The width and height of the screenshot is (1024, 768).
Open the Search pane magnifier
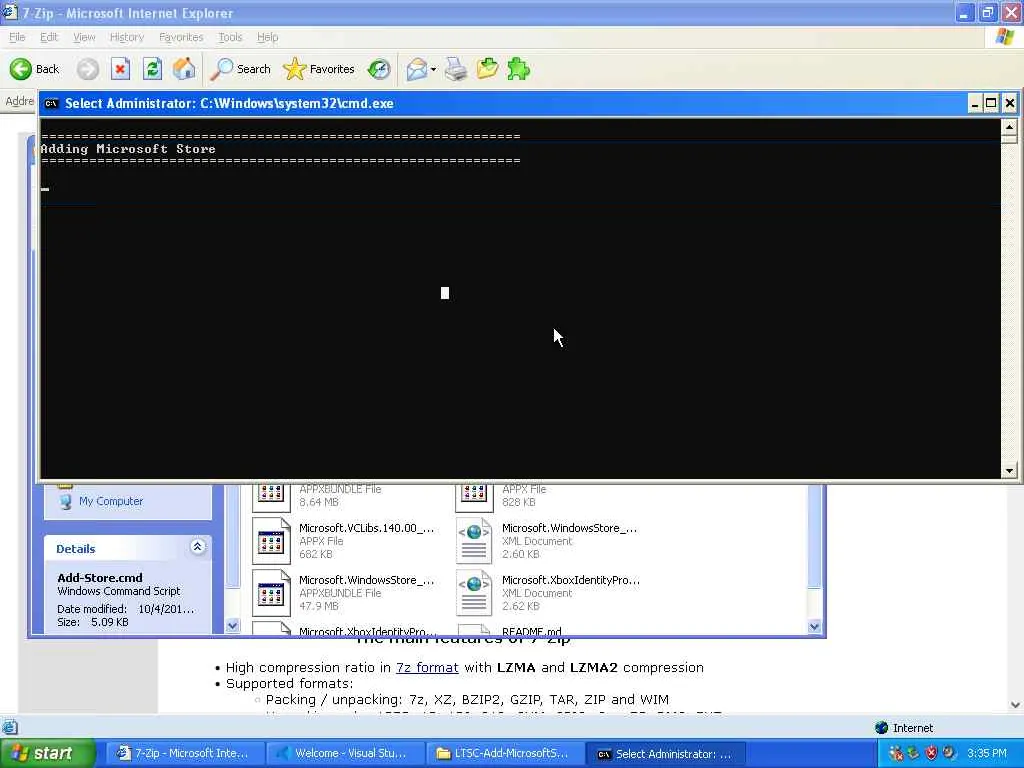tap(240, 69)
